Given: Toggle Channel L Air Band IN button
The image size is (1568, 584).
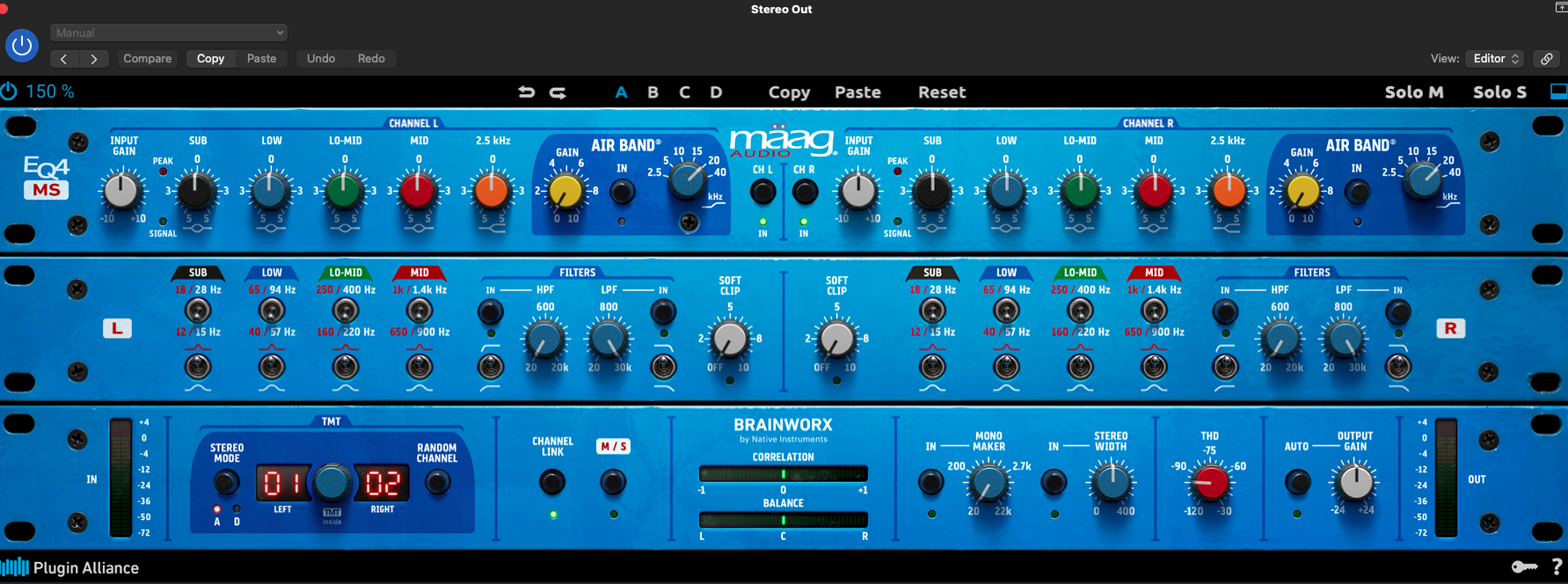Looking at the screenshot, I should tap(622, 191).
